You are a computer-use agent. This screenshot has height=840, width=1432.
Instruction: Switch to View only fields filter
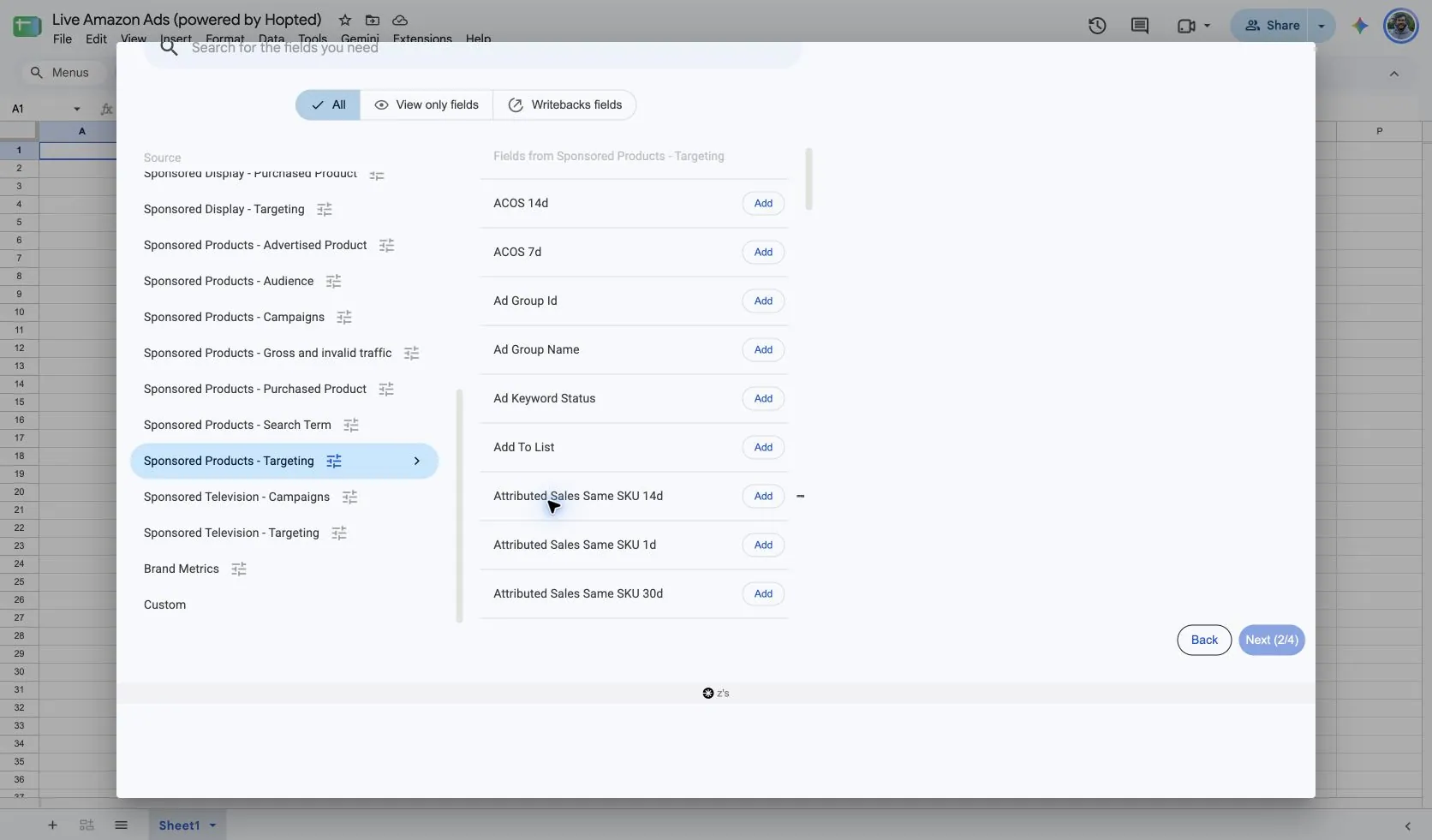(x=427, y=104)
